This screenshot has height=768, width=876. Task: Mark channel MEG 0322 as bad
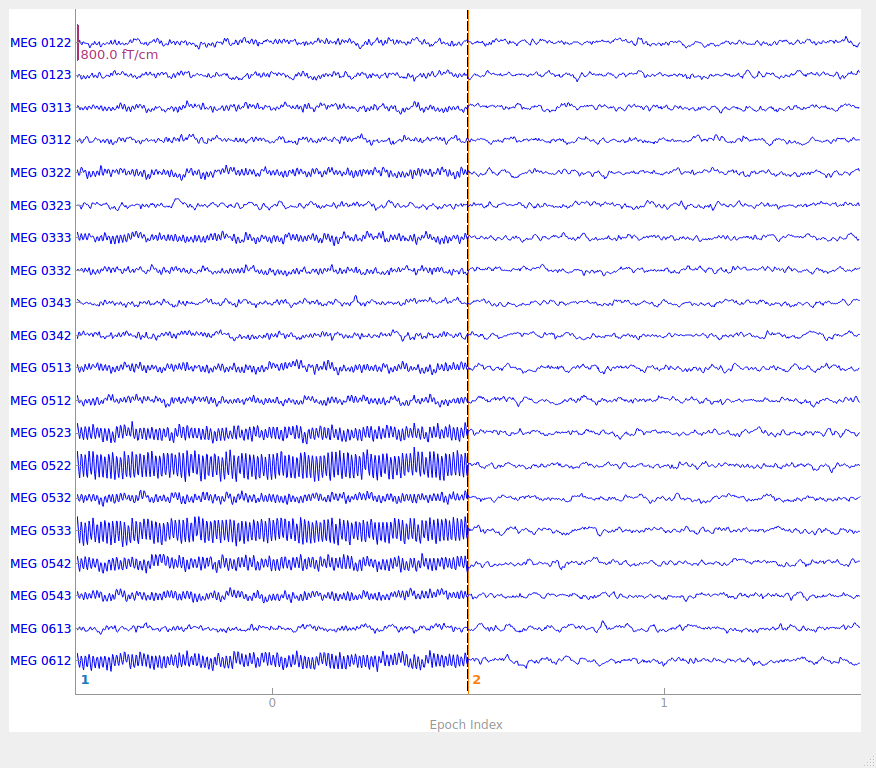[41, 173]
